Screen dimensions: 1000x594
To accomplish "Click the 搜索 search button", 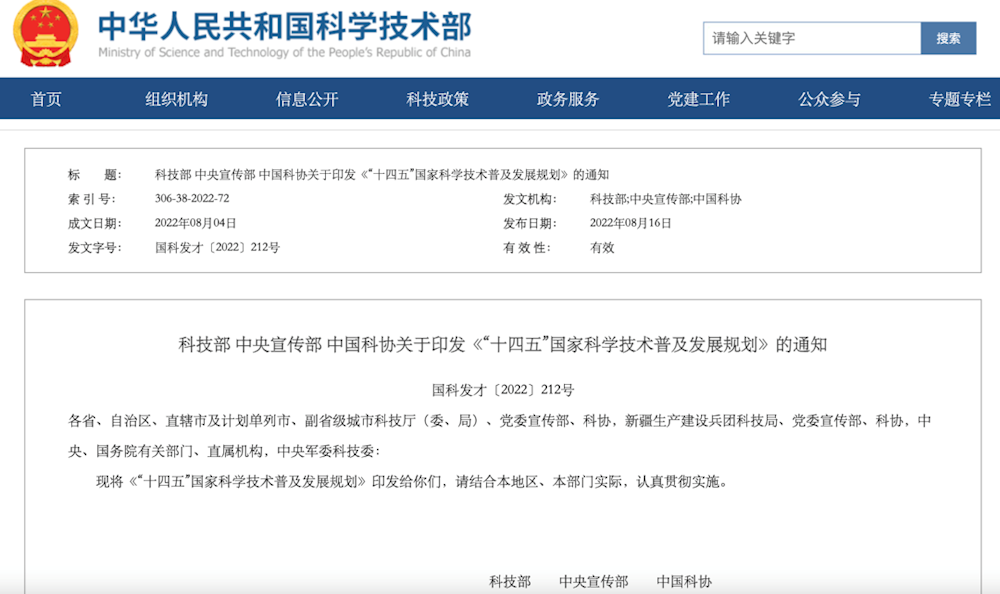I will pyautogui.click(x=948, y=38).
